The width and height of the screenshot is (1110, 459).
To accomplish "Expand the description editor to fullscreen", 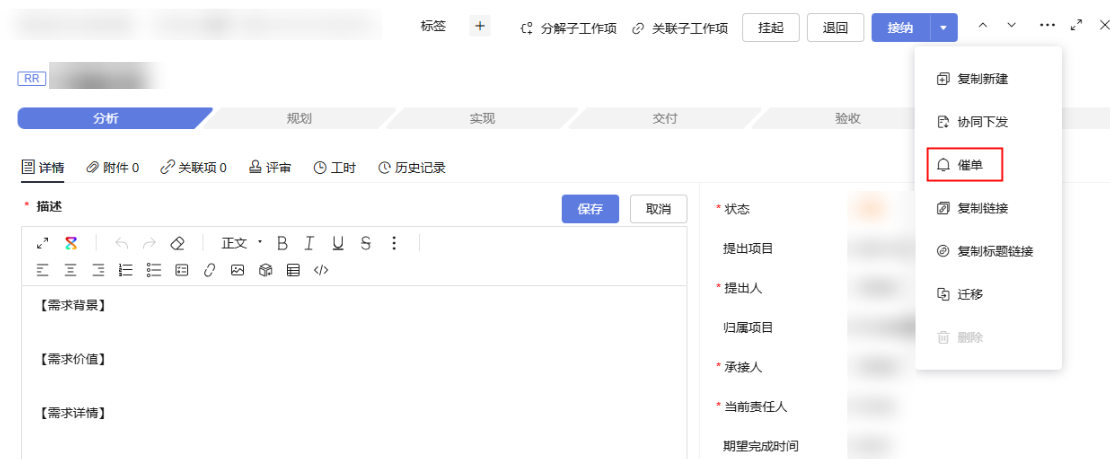I will (42, 244).
